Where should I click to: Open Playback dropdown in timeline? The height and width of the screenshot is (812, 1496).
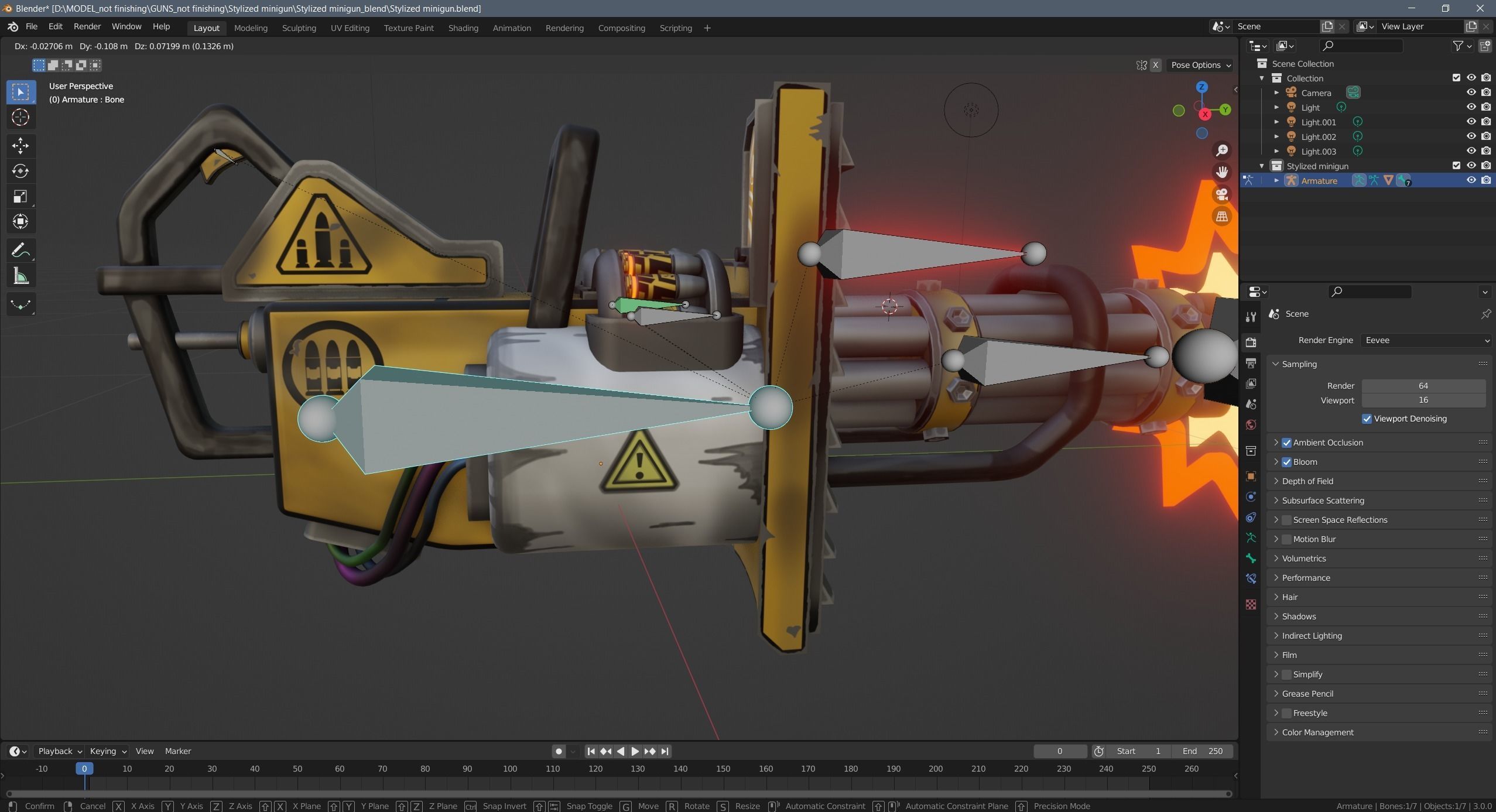click(x=59, y=751)
